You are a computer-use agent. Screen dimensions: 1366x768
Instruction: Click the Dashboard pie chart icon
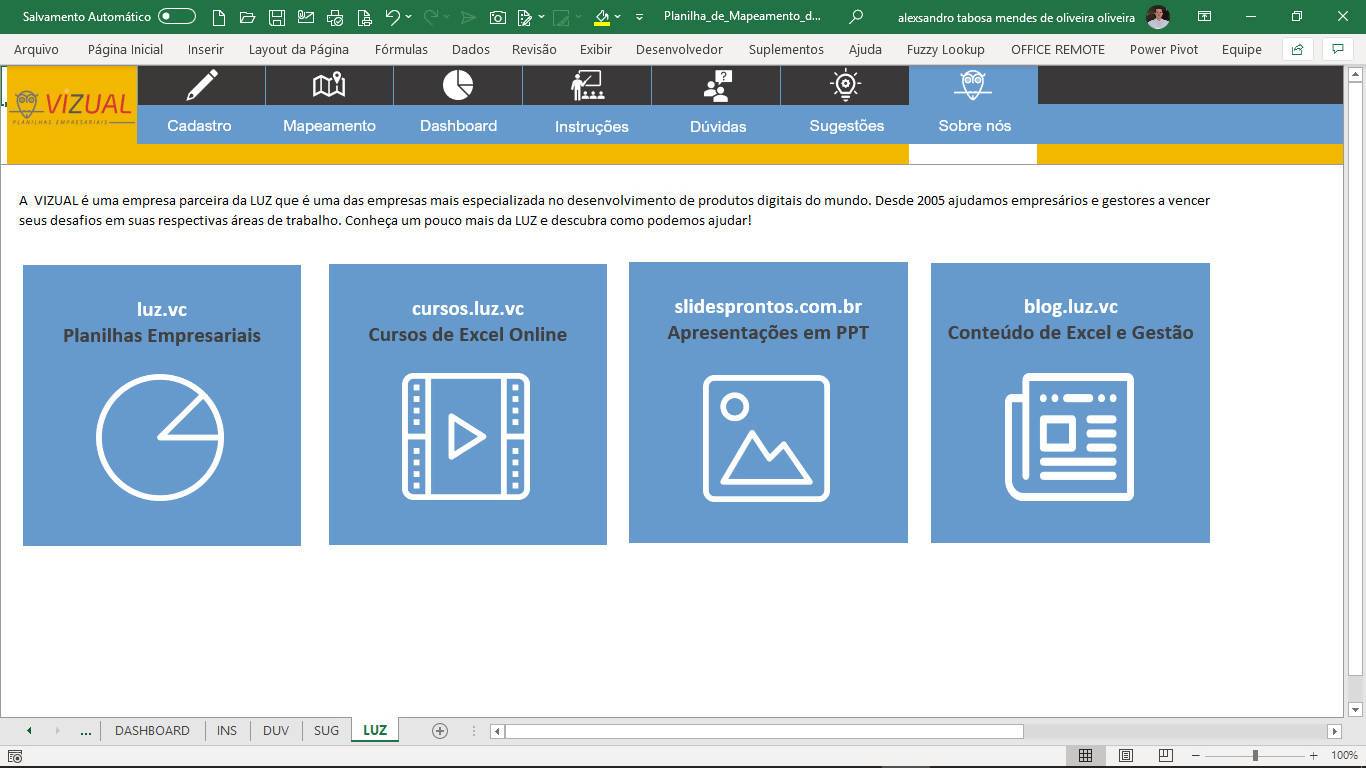coord(458,85)
